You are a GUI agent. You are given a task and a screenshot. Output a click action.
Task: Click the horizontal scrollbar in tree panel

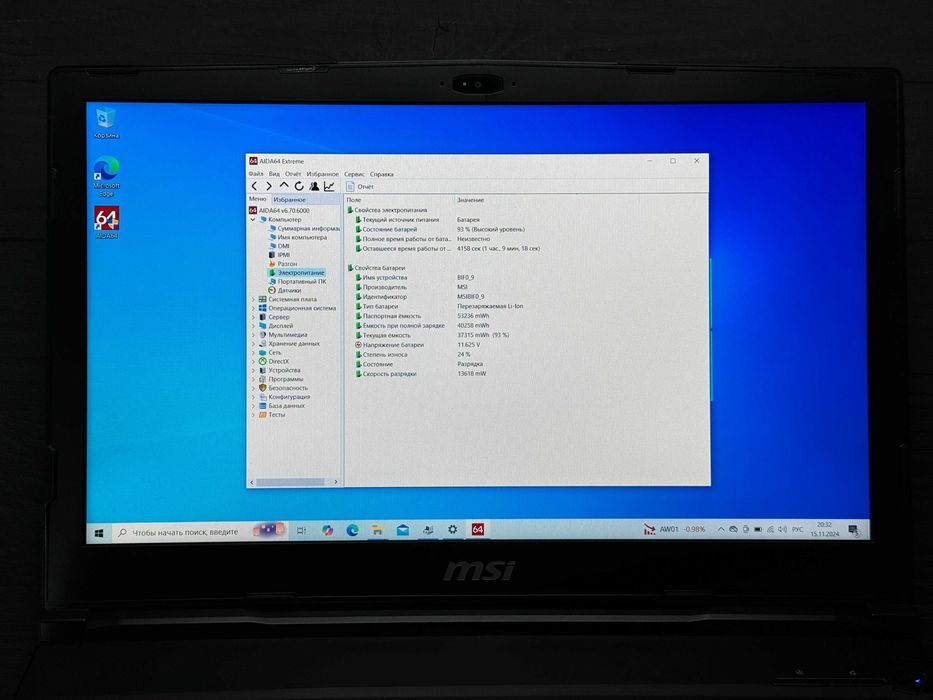point(291,482)
